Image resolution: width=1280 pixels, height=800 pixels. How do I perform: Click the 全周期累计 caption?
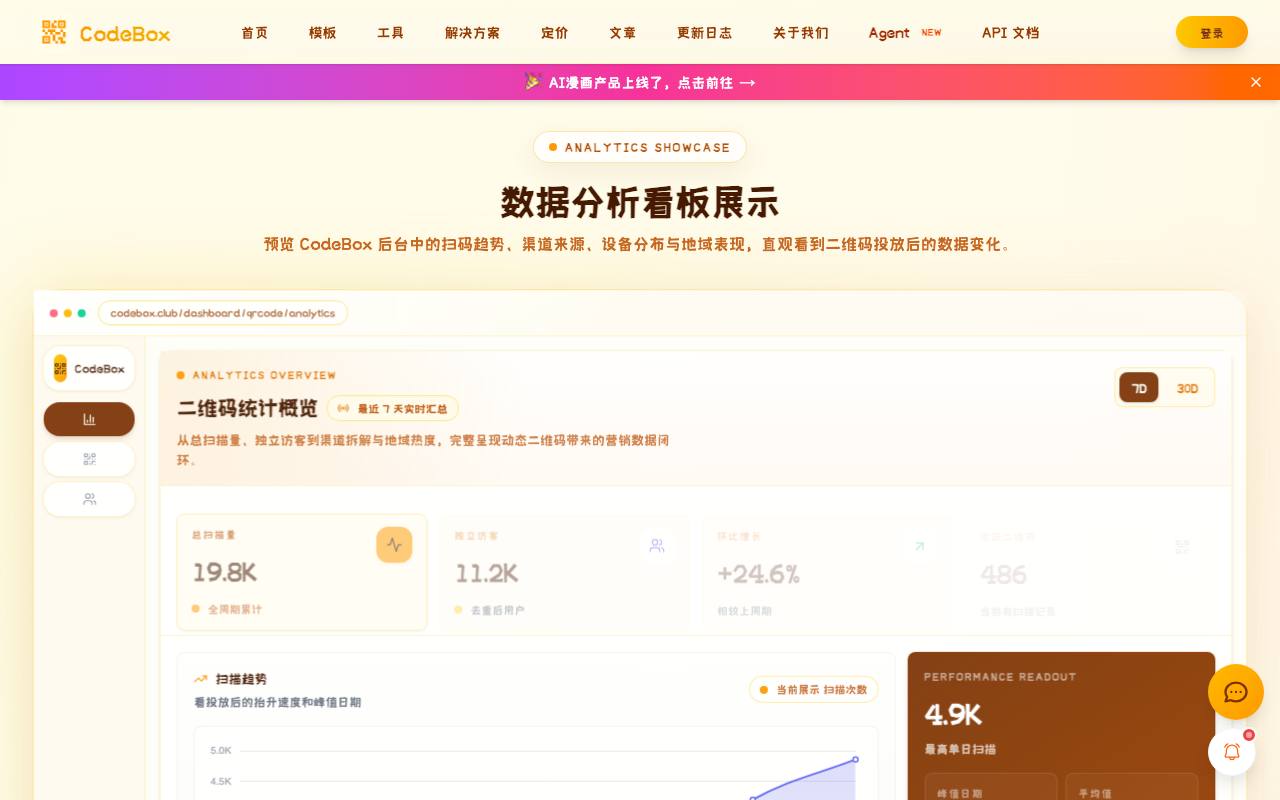click(235, 609)
